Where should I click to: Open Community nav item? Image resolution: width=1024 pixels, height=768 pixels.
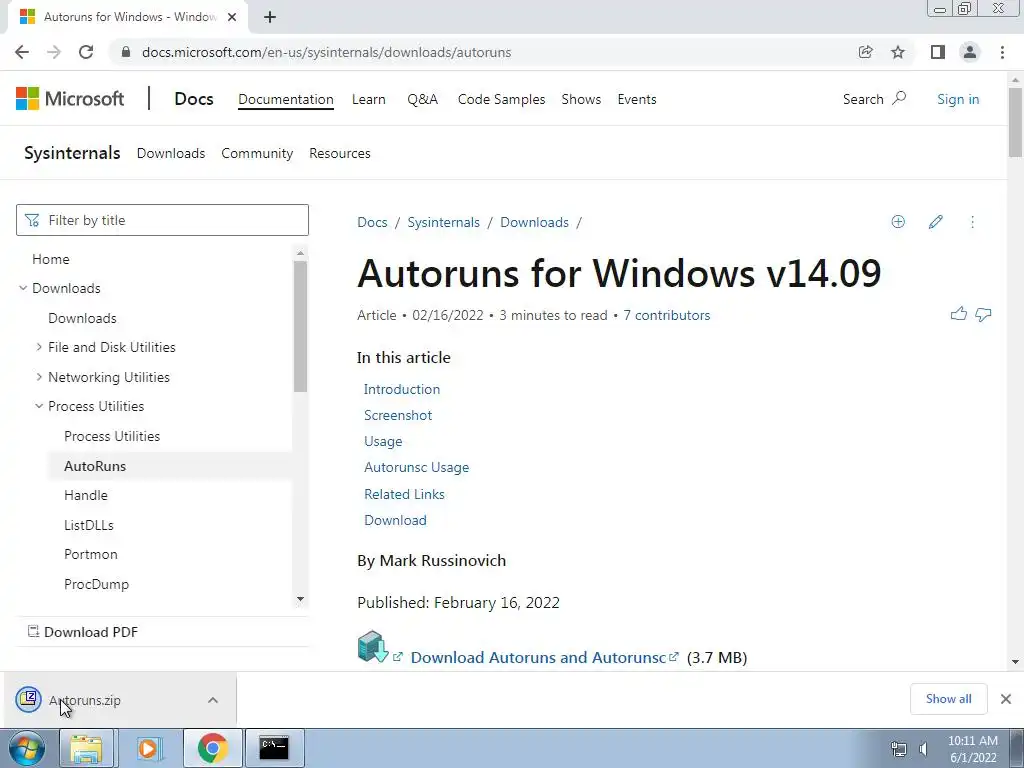point(257,153)
